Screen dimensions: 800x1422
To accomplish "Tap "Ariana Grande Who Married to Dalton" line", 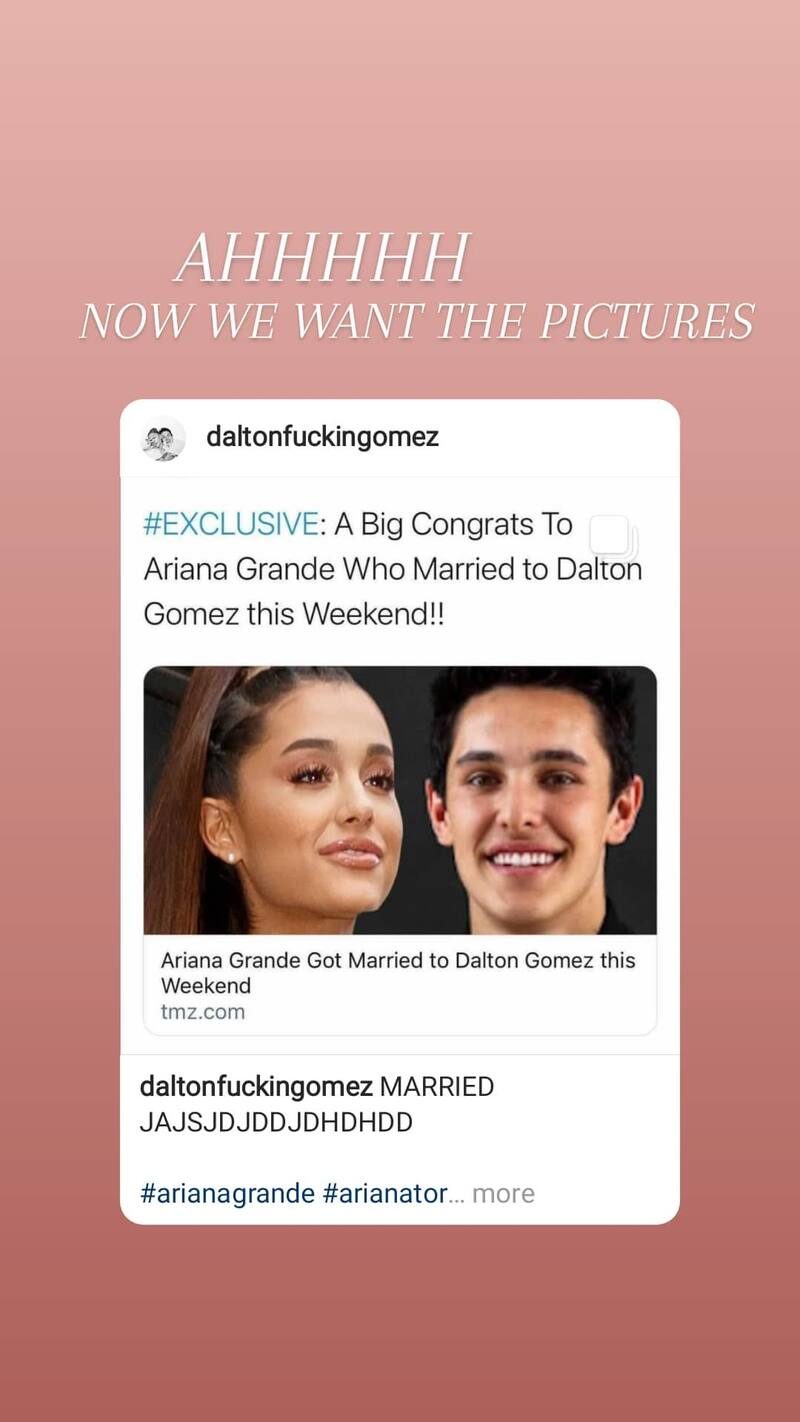I will tap(392, 569).
